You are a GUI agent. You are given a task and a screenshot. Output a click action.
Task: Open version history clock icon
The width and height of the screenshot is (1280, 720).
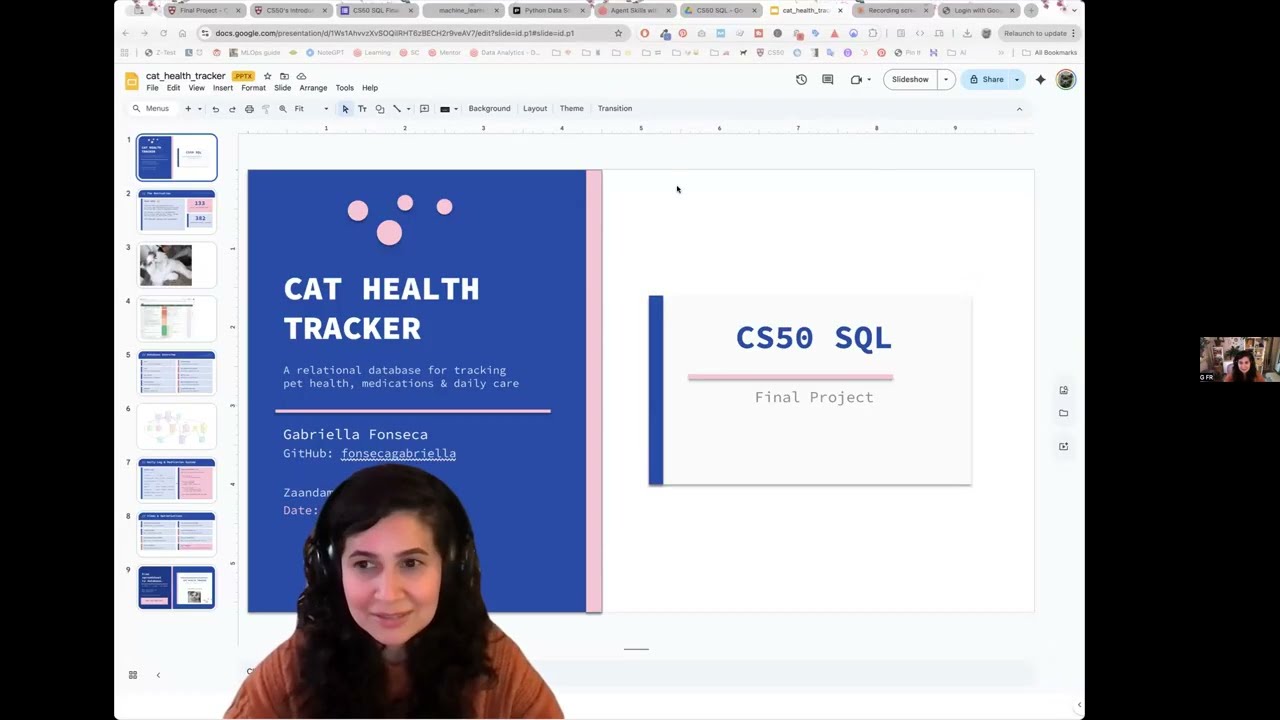pos(801,79)
